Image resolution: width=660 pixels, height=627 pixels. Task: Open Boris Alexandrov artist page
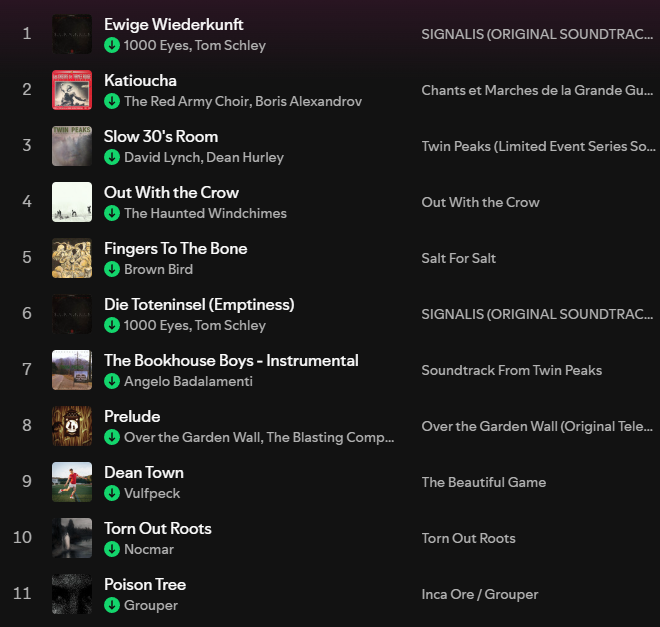point(308,101)
